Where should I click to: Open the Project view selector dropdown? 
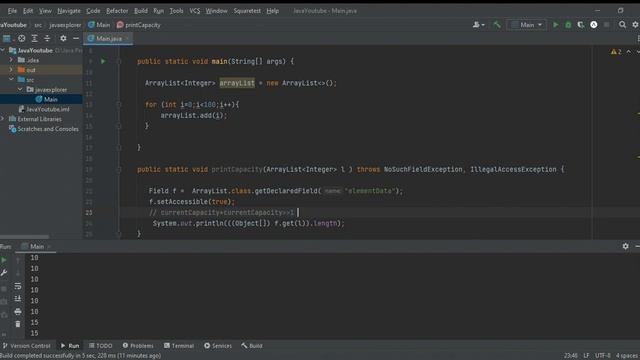click(x=8, y=38)
